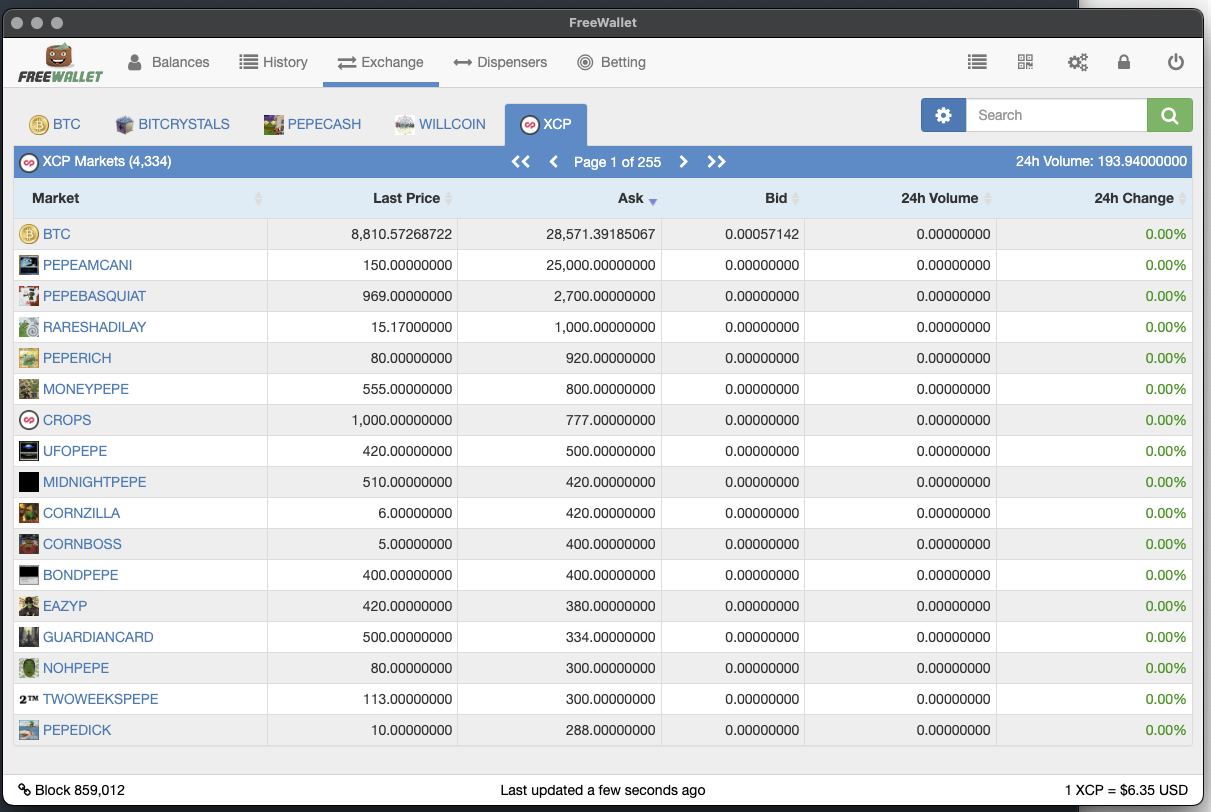The height and width of the screenshot is (812, 1211).
Task: Click the search settings gear button
Action: pos(943,115)
